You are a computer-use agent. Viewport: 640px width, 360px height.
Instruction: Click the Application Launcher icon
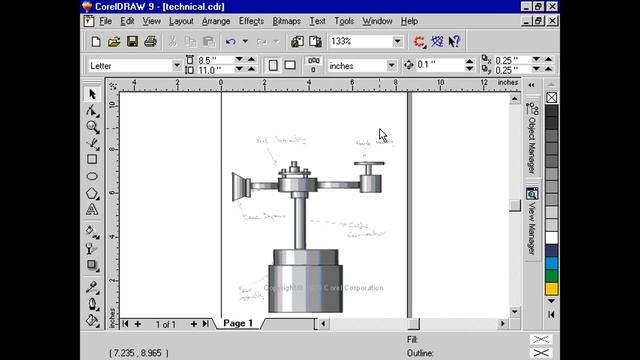(419, 42)
